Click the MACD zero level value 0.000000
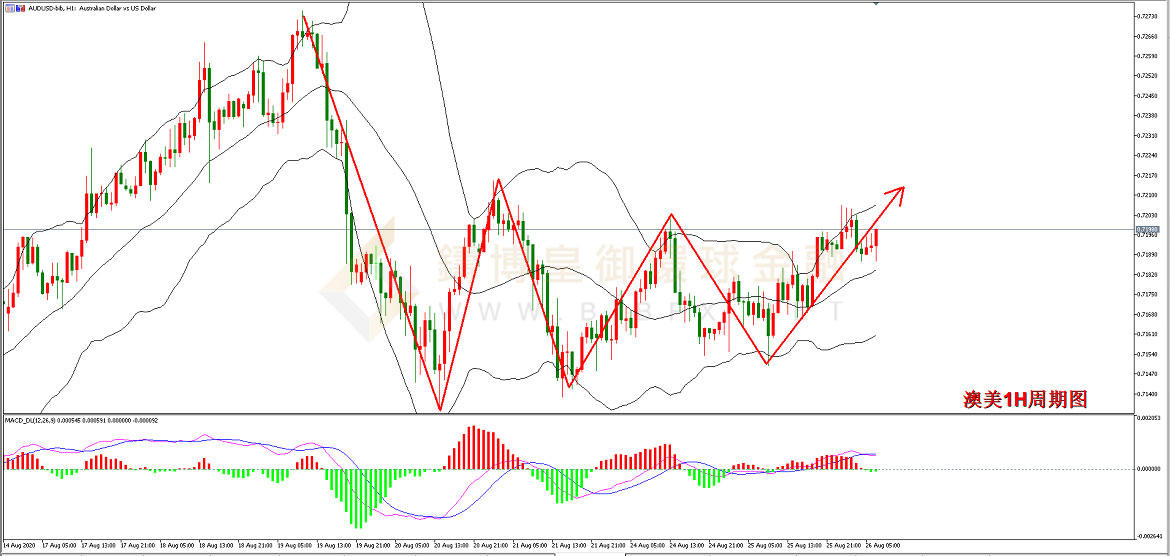 pyautogui.click(x=1146, y=469)
